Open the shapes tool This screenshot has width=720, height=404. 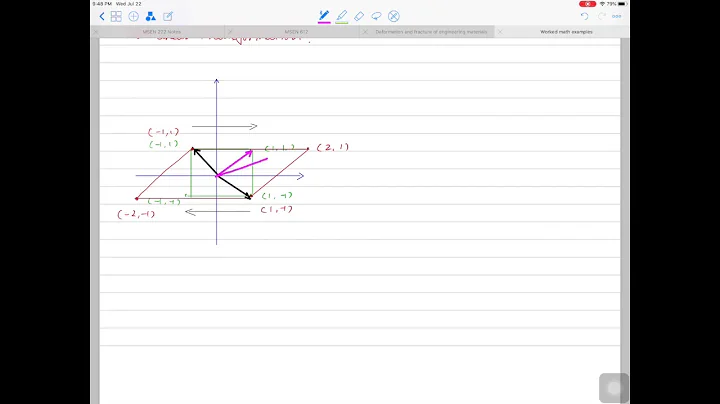click(x=151, y=17)
